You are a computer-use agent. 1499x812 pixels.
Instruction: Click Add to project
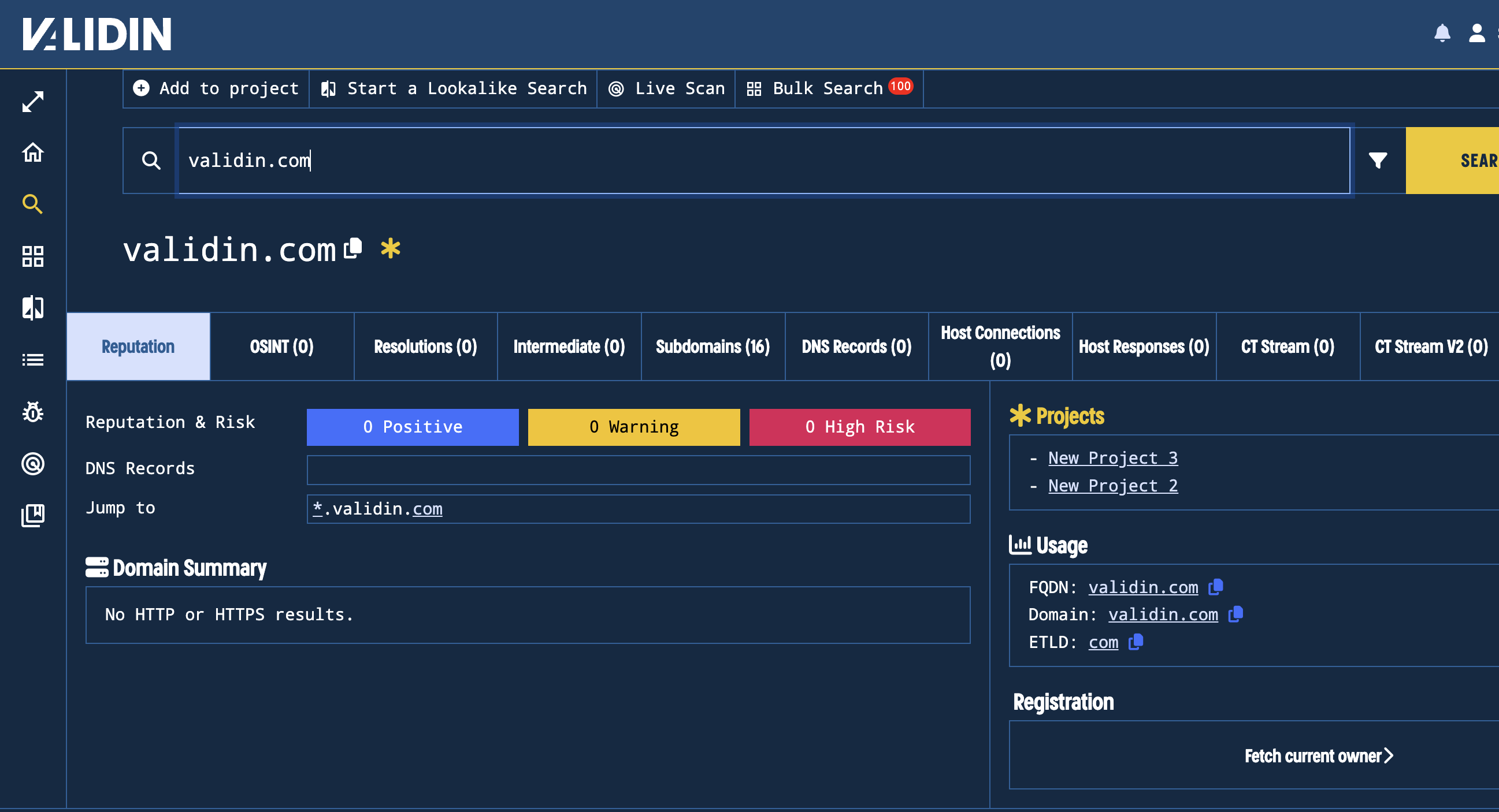coord(216,88)
